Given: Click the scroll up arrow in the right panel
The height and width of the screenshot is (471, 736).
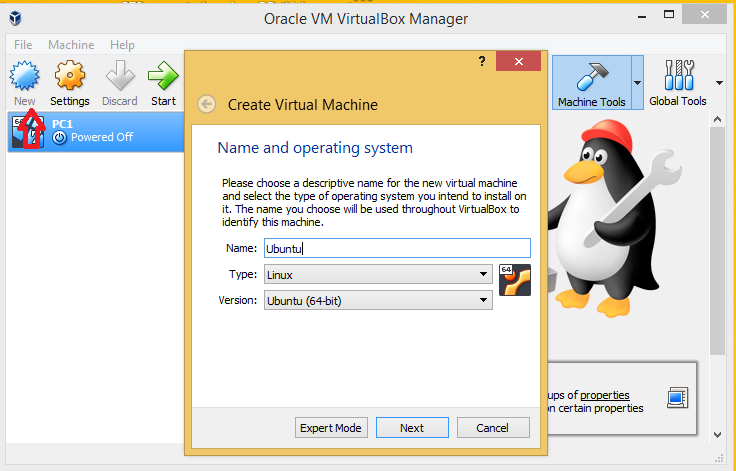Looking at the screenshot, I should click(x=717, y=119).
